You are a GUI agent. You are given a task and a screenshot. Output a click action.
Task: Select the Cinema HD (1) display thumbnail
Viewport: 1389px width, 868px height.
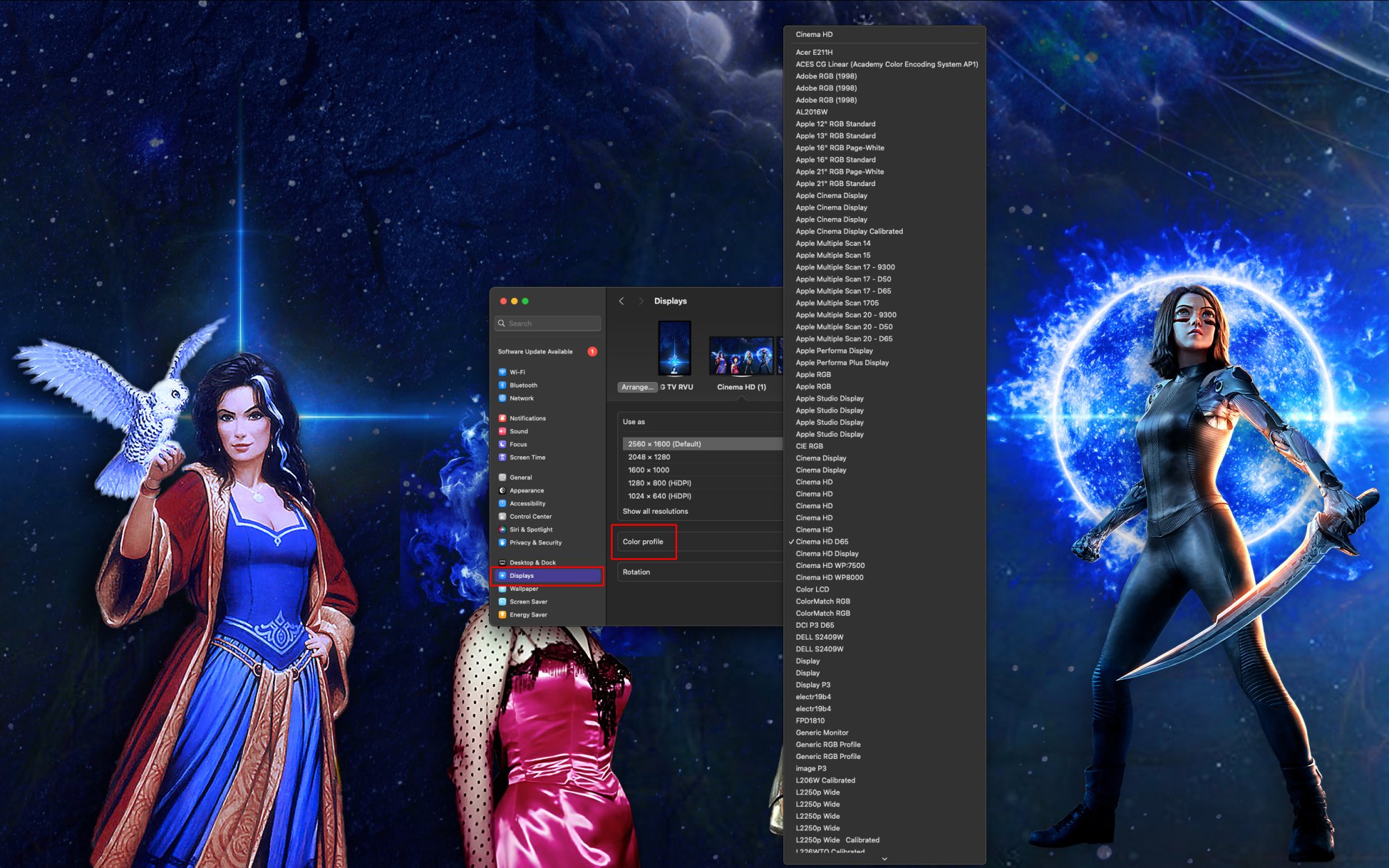(741, 356)
